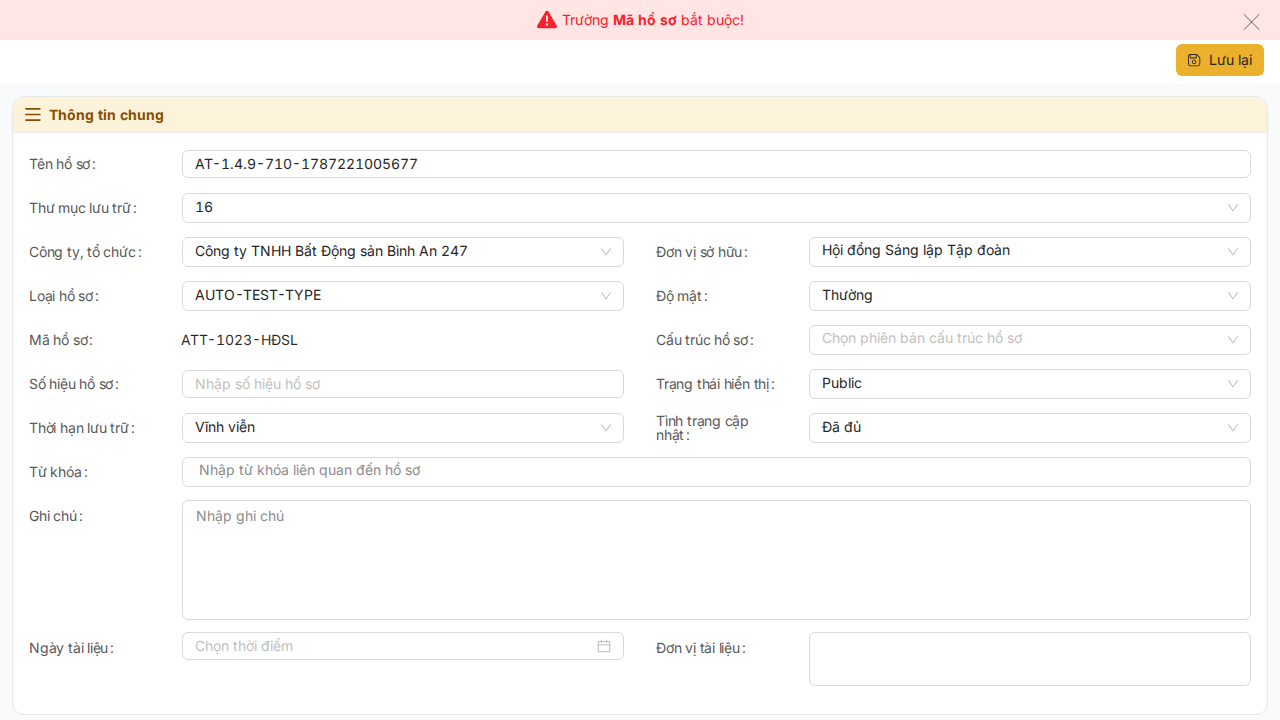Open the Trạng thái hiển thị Public dropdown
1280x720 pixels.
[1030, 384]
